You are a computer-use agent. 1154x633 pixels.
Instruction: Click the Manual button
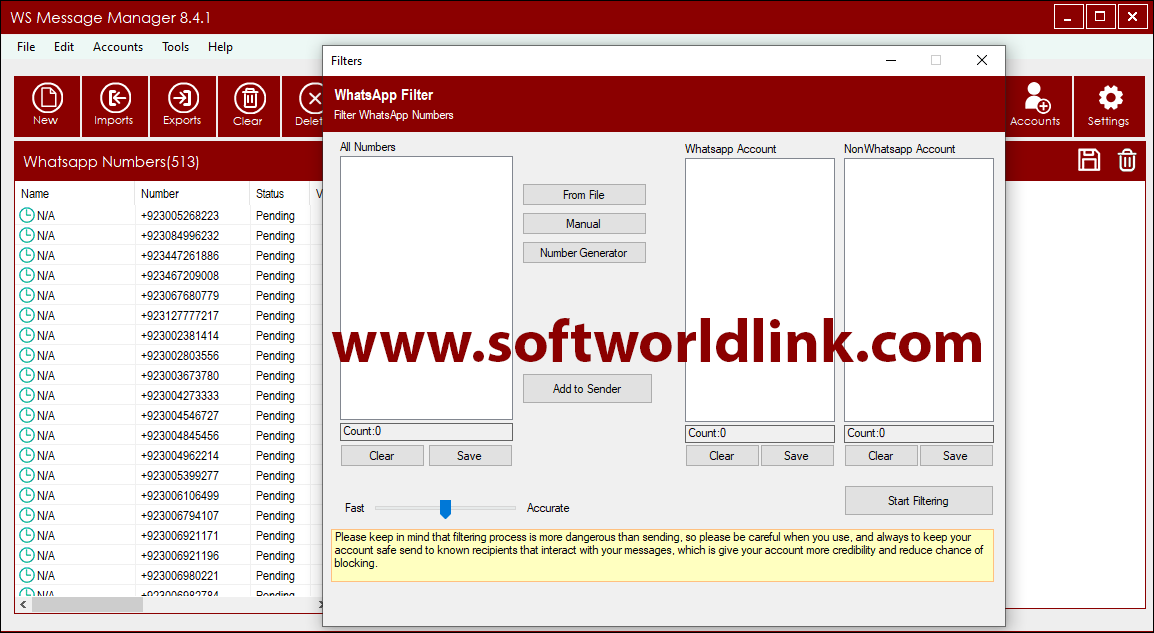[x=584, y=224]
